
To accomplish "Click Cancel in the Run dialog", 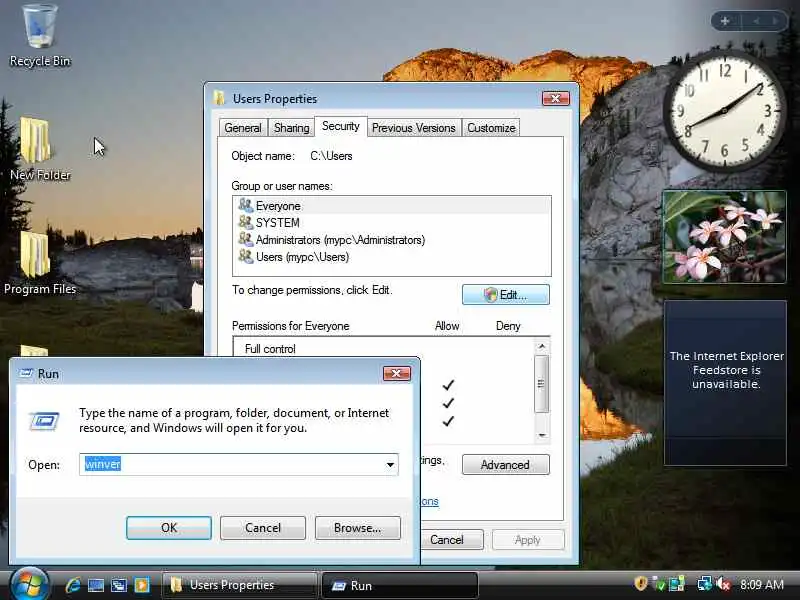I will point(263,528).
